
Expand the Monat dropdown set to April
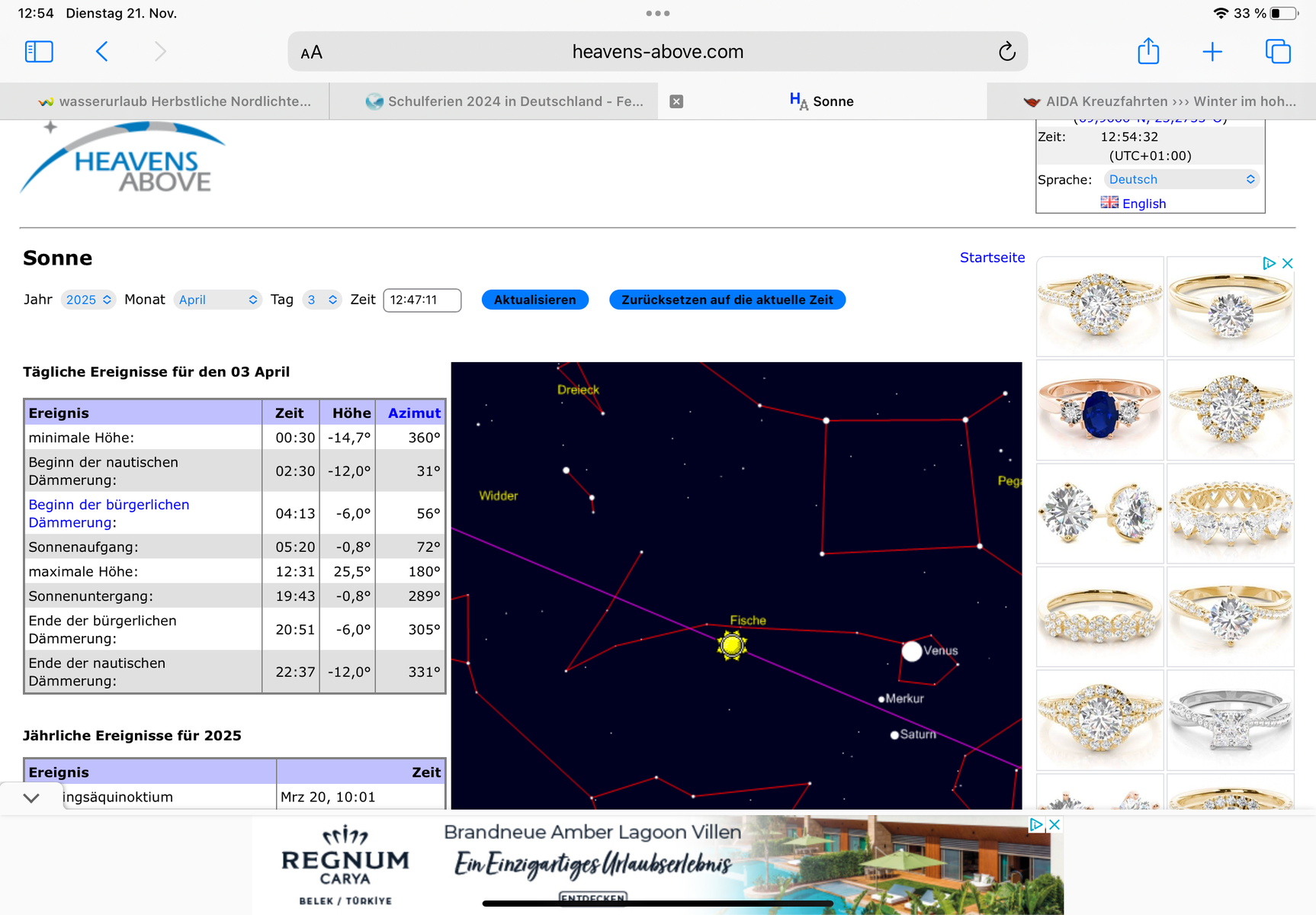coord(218,300)
